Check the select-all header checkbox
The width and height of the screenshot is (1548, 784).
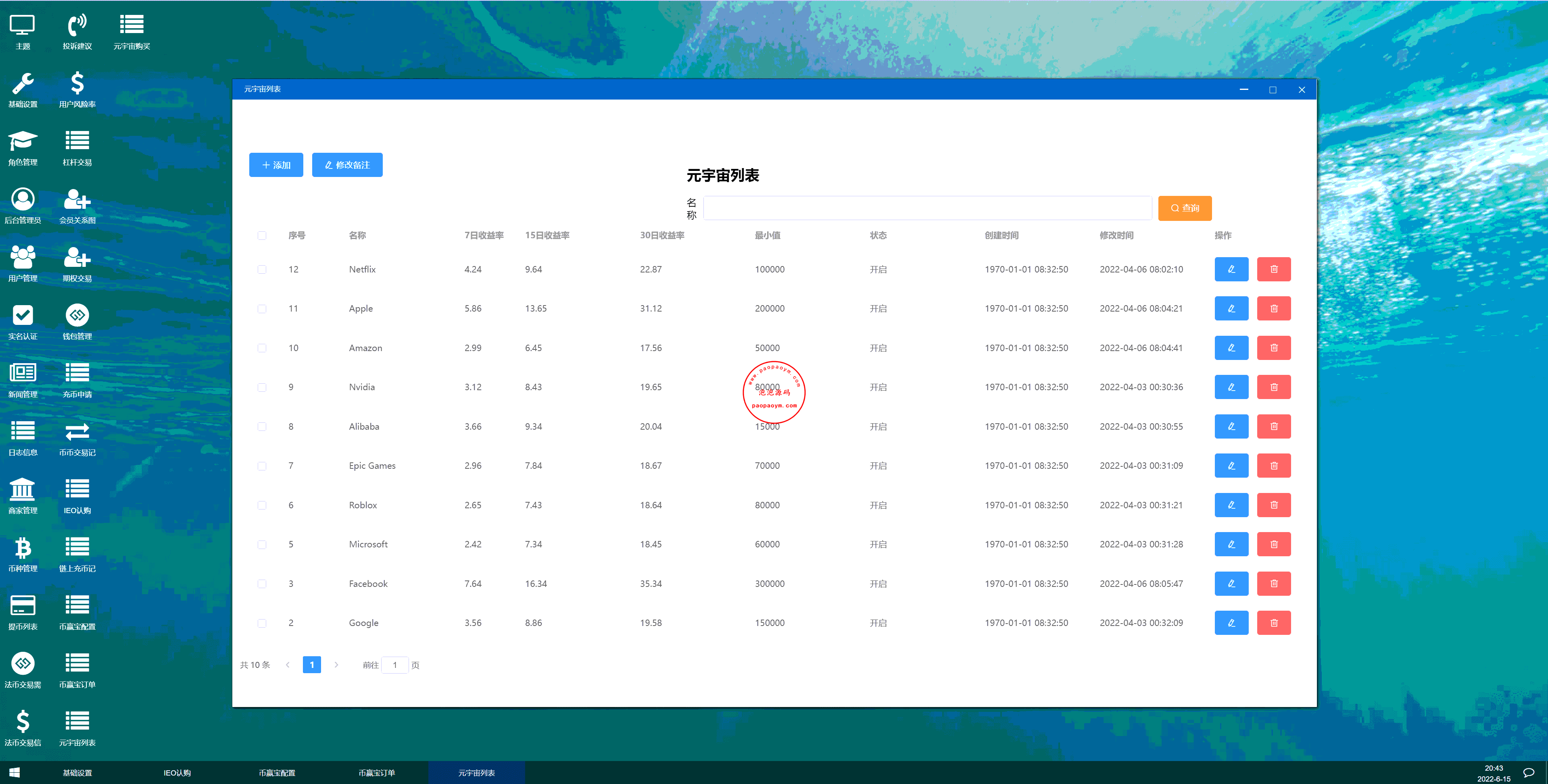(262, 235)
